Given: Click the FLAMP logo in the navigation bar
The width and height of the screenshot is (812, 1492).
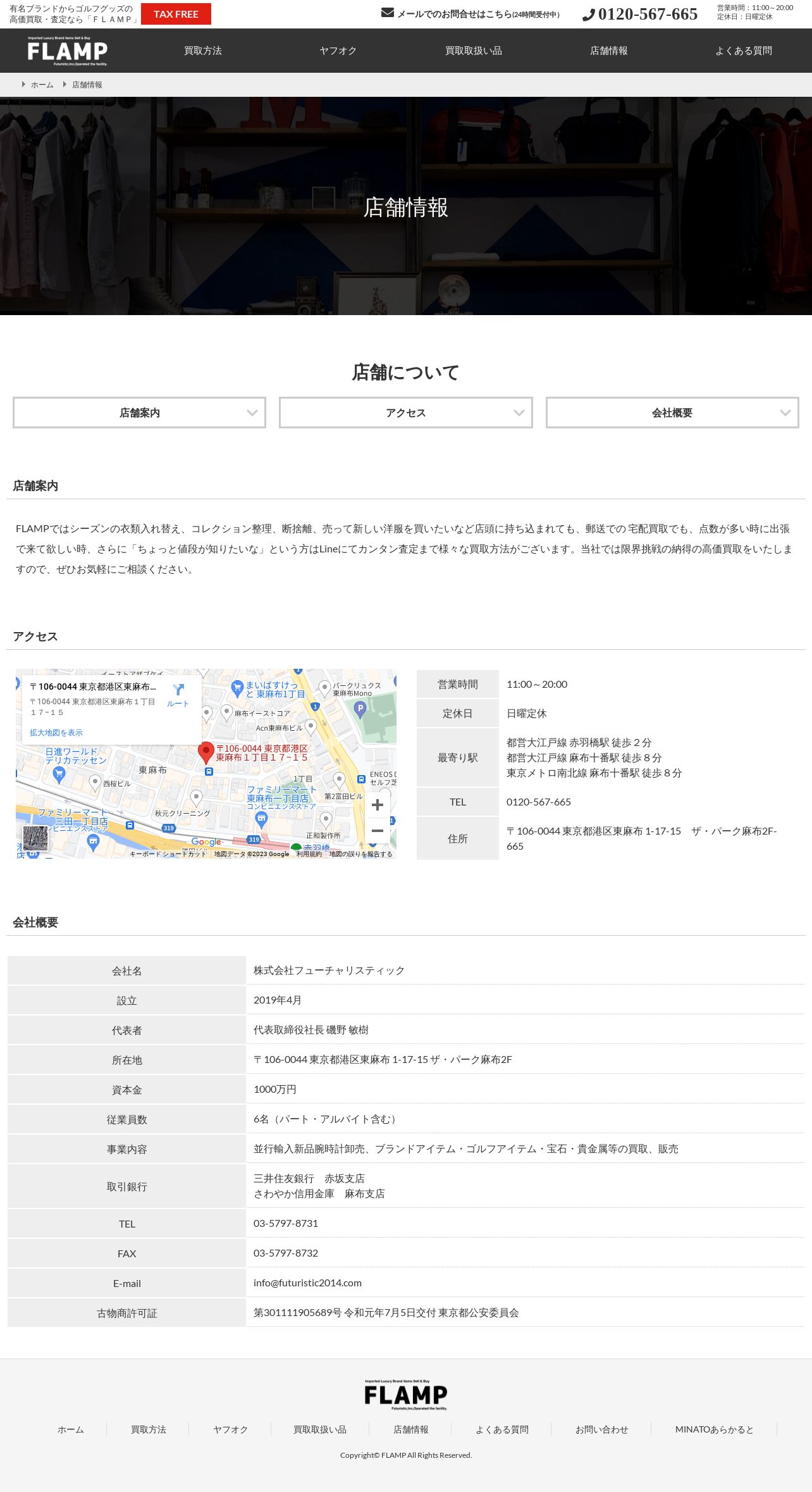Looking at the screenshot, I should coord(68,51).
